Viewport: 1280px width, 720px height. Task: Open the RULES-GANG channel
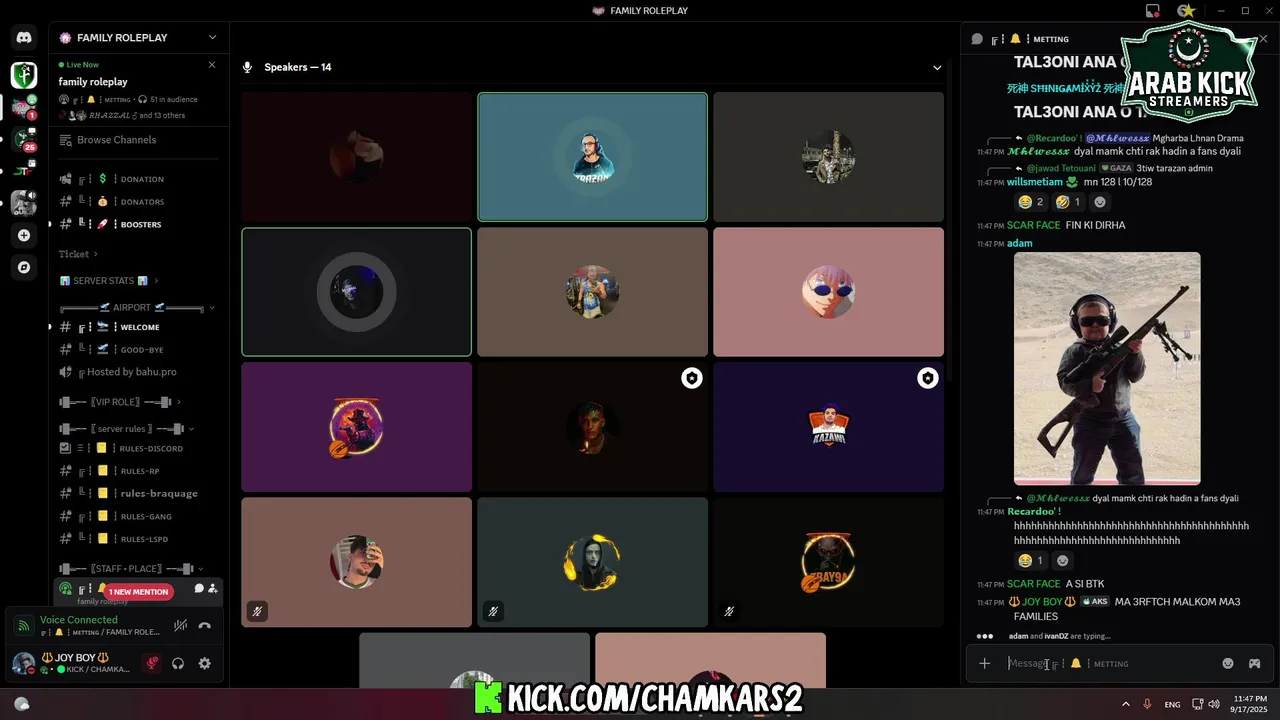(138, 517)
